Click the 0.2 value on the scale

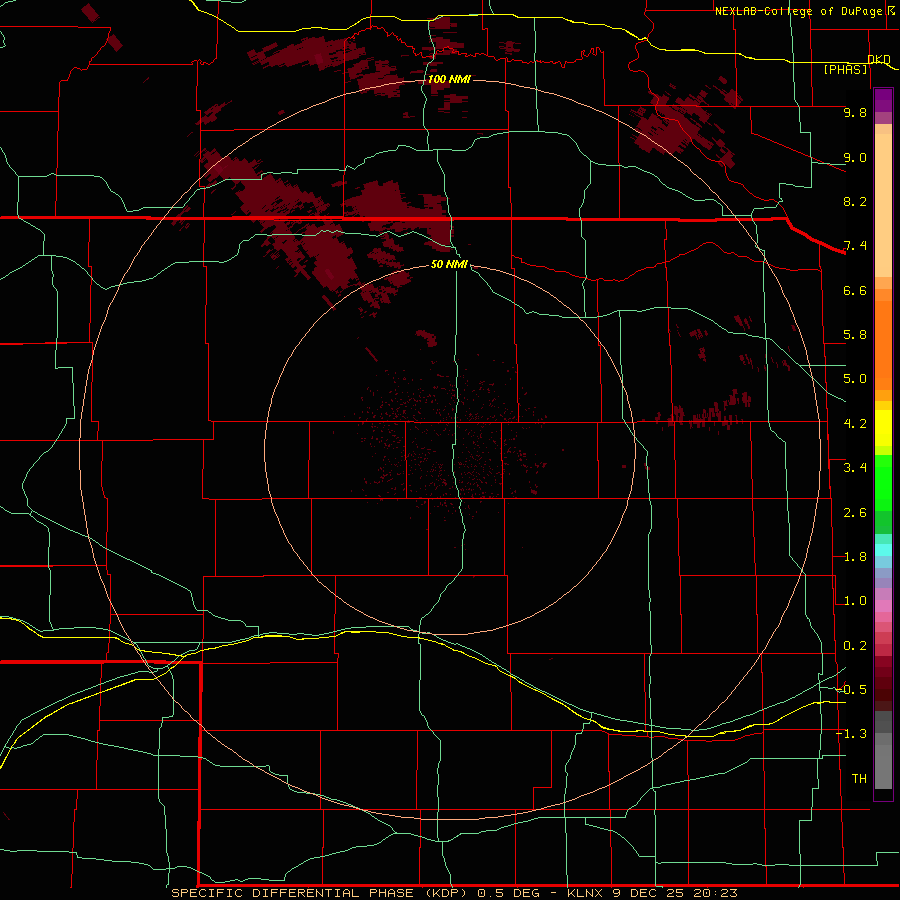pos(855,646)
